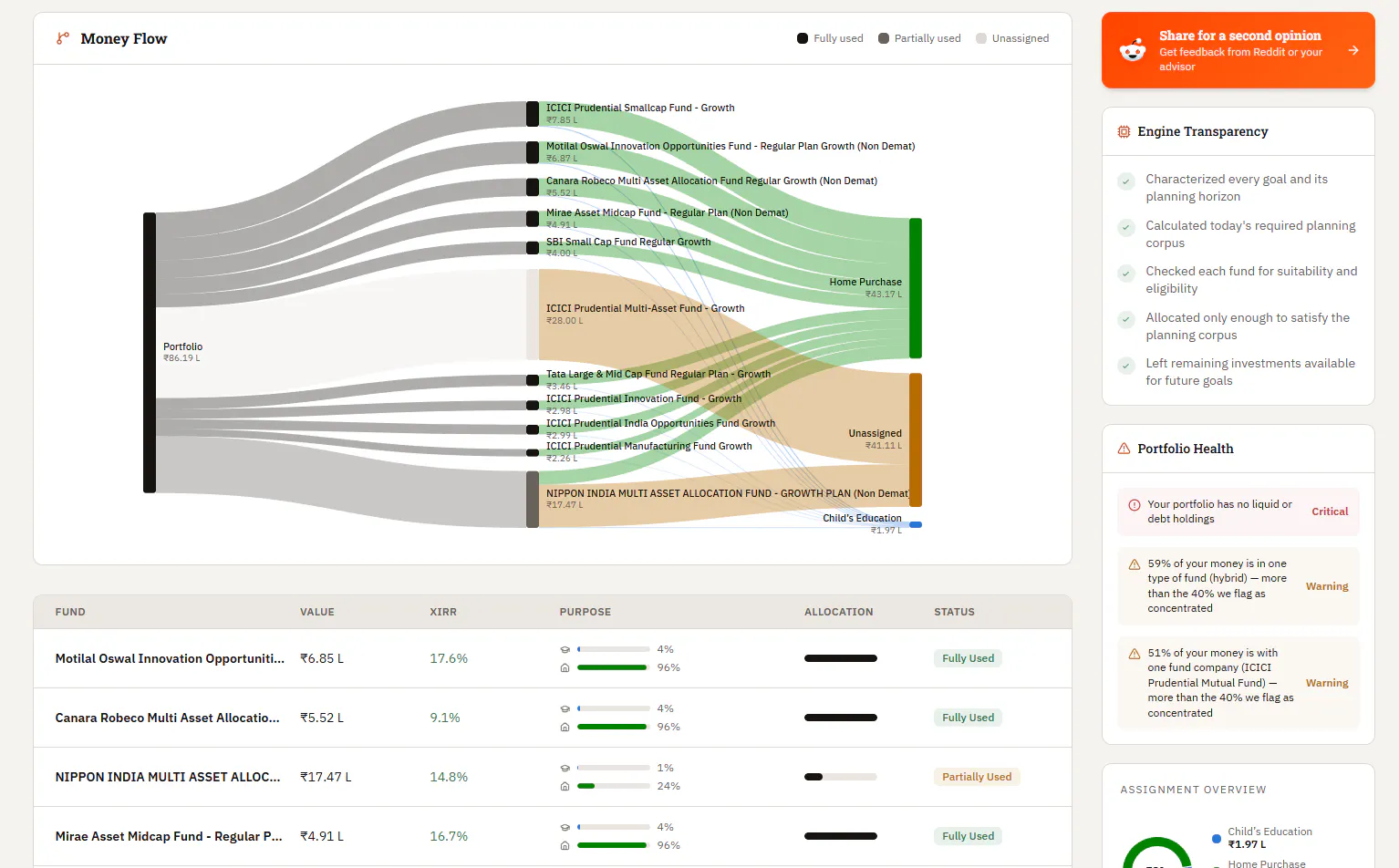Click the allocation bar for Motilal Oswal
Image resolution: width=1399 pixels, height=868 pixels.
coord(841,658)
